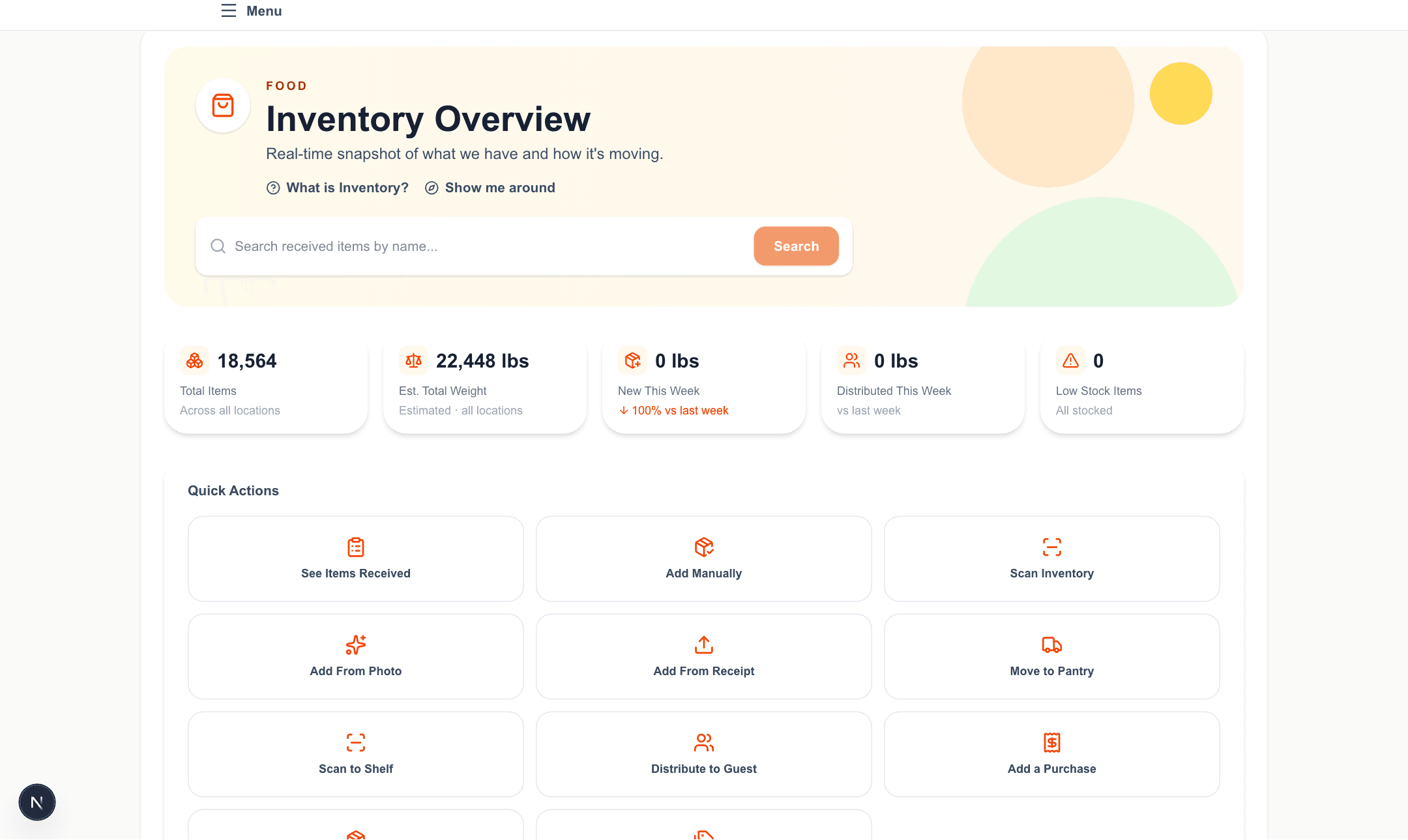
Task: Click the Est. Total Weight scale icon
Action: (413, 360)
